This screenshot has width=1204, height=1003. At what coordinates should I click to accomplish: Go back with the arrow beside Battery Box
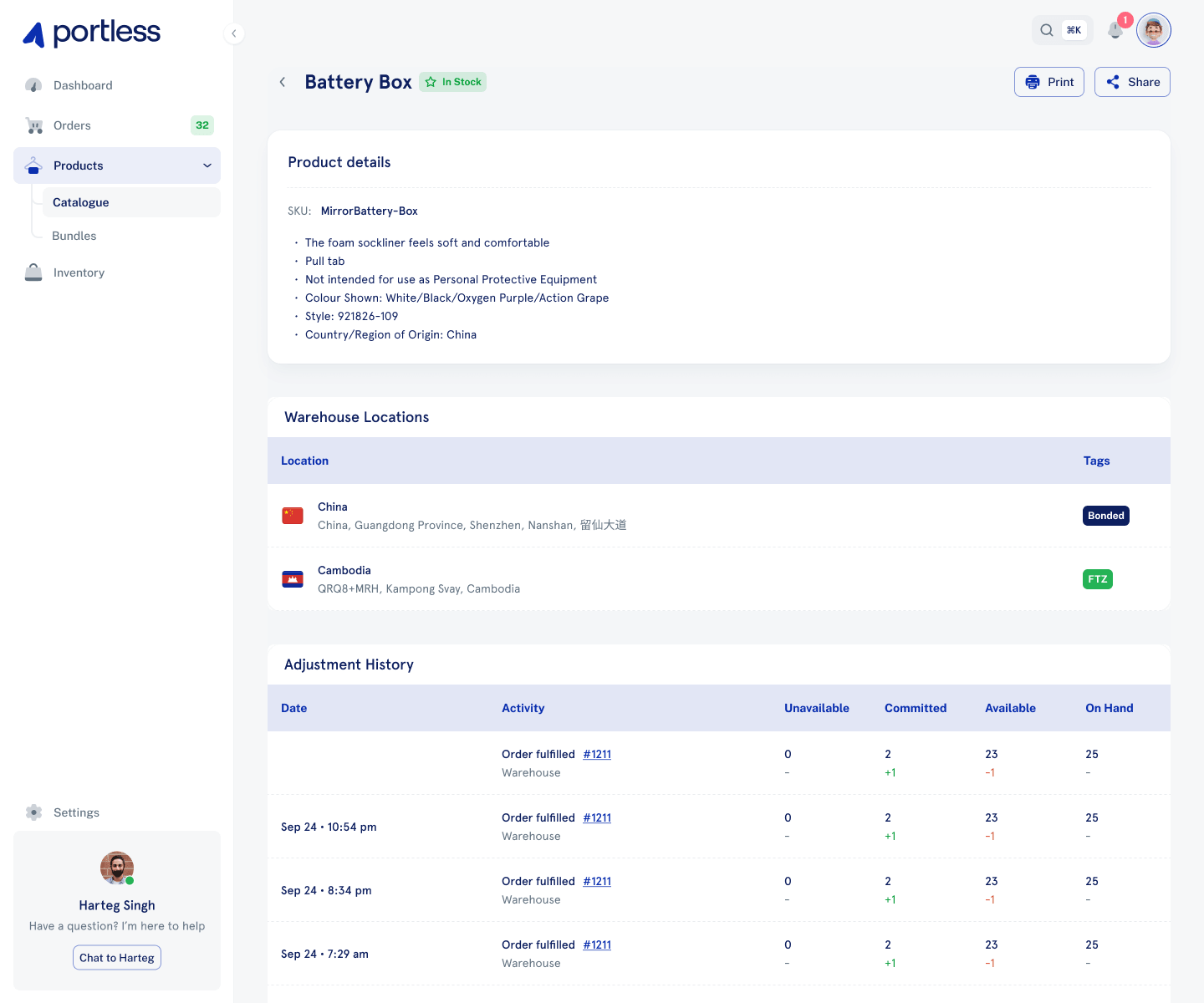pyautogui.click(x=283, y=82)
